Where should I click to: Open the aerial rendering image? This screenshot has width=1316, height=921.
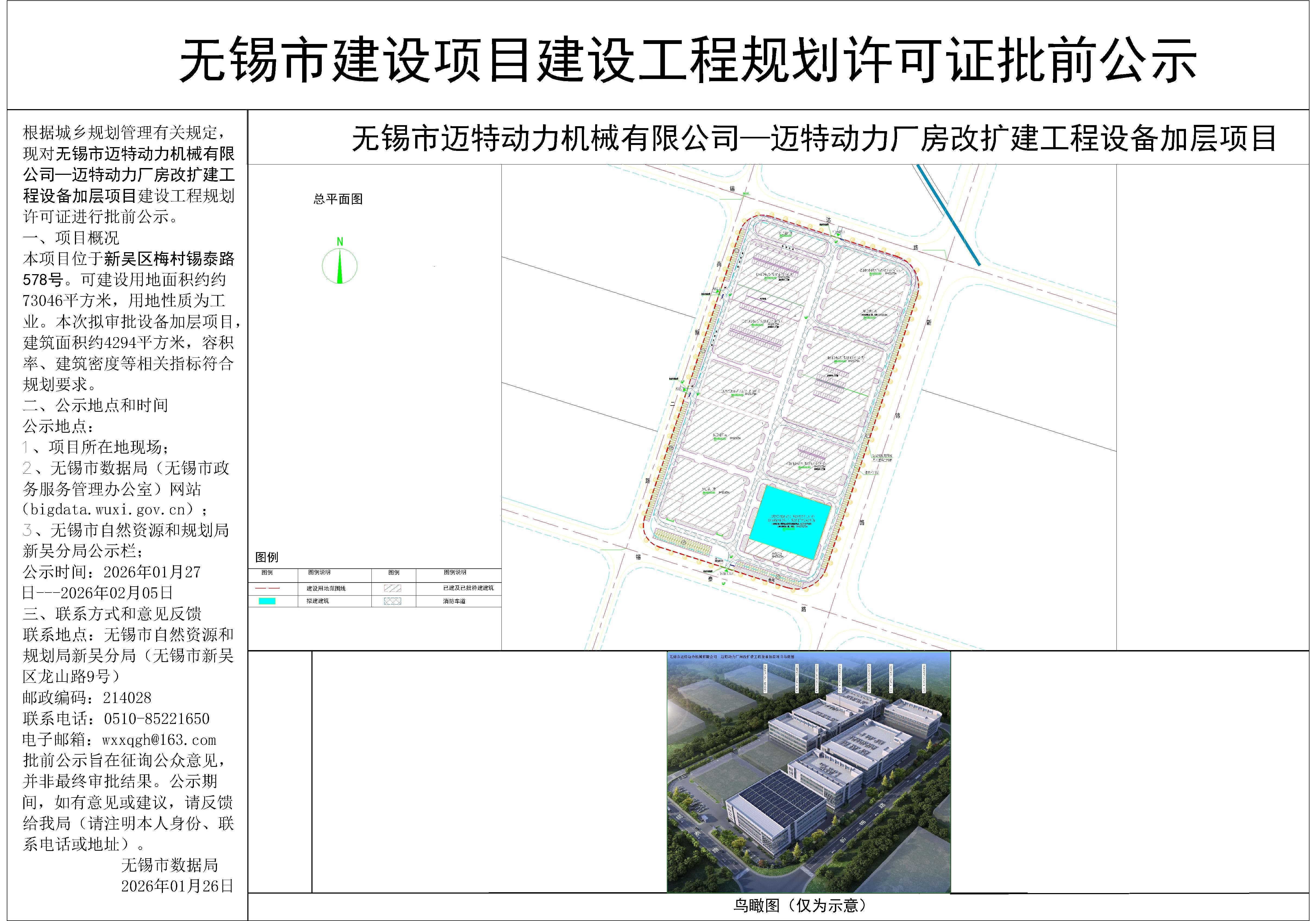809,772
